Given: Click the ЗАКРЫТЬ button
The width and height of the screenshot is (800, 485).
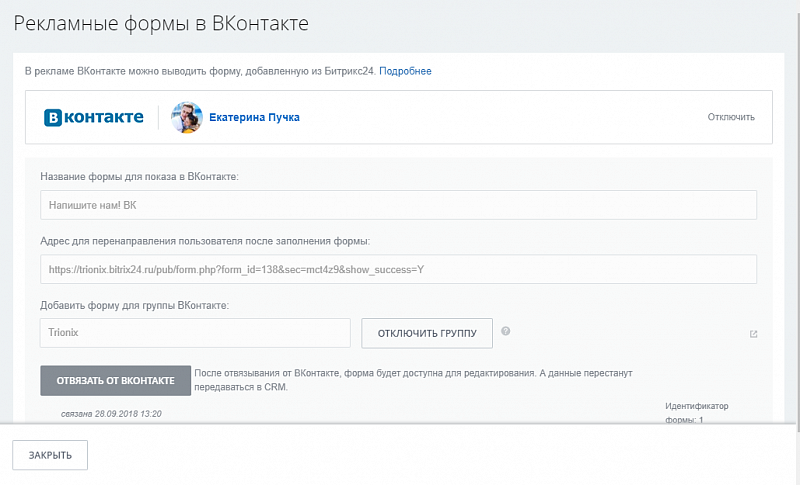Looking at the screenshot, I should 50,455.
